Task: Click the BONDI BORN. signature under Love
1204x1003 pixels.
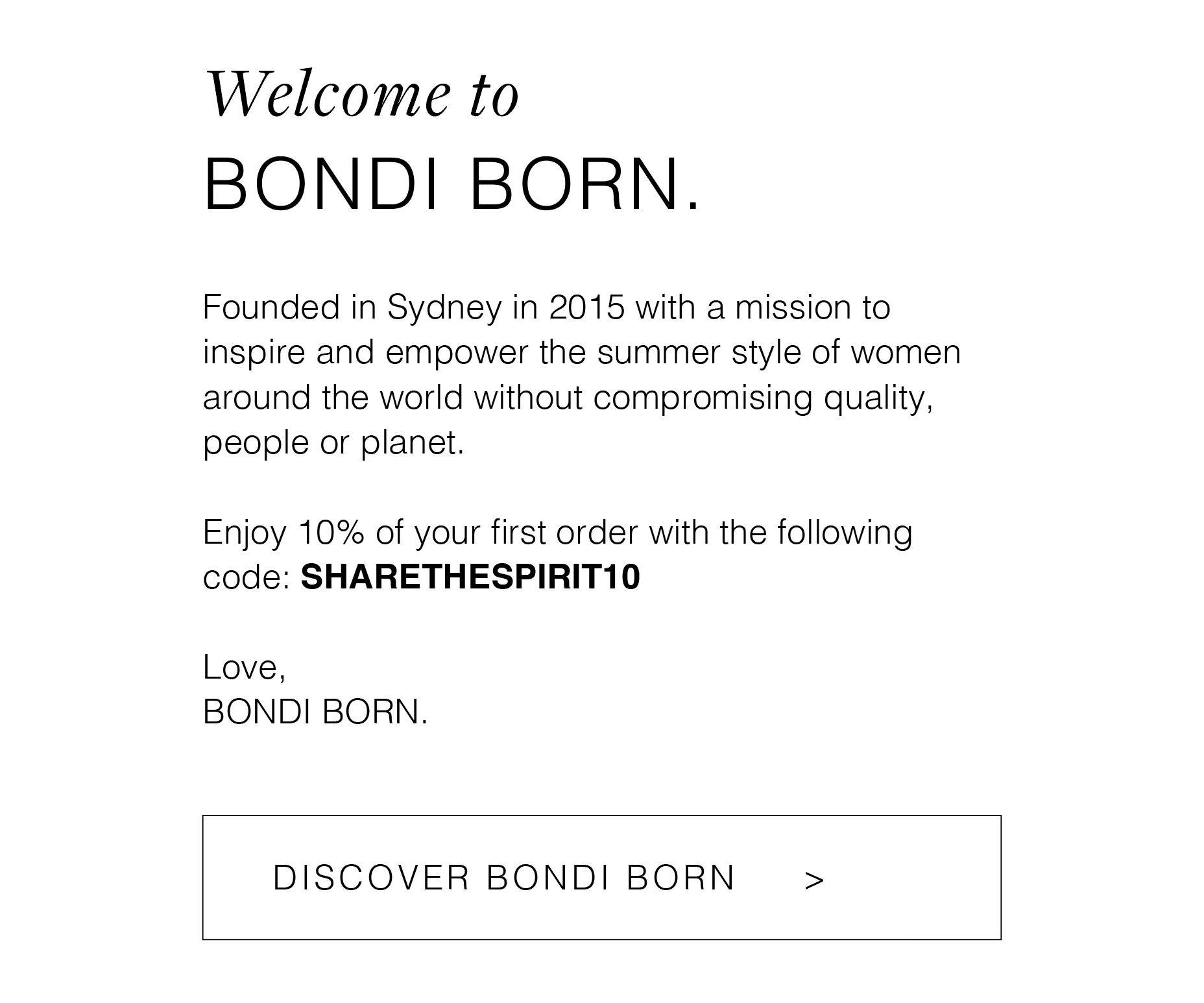Action: tap(315, 712)
